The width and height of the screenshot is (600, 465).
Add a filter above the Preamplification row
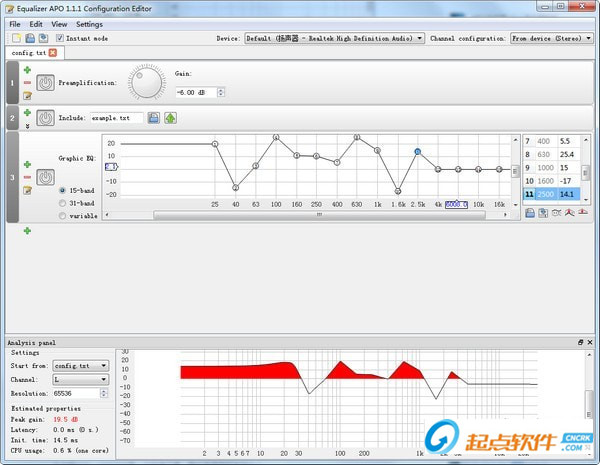pyautogui.click(x=27, y=70)
